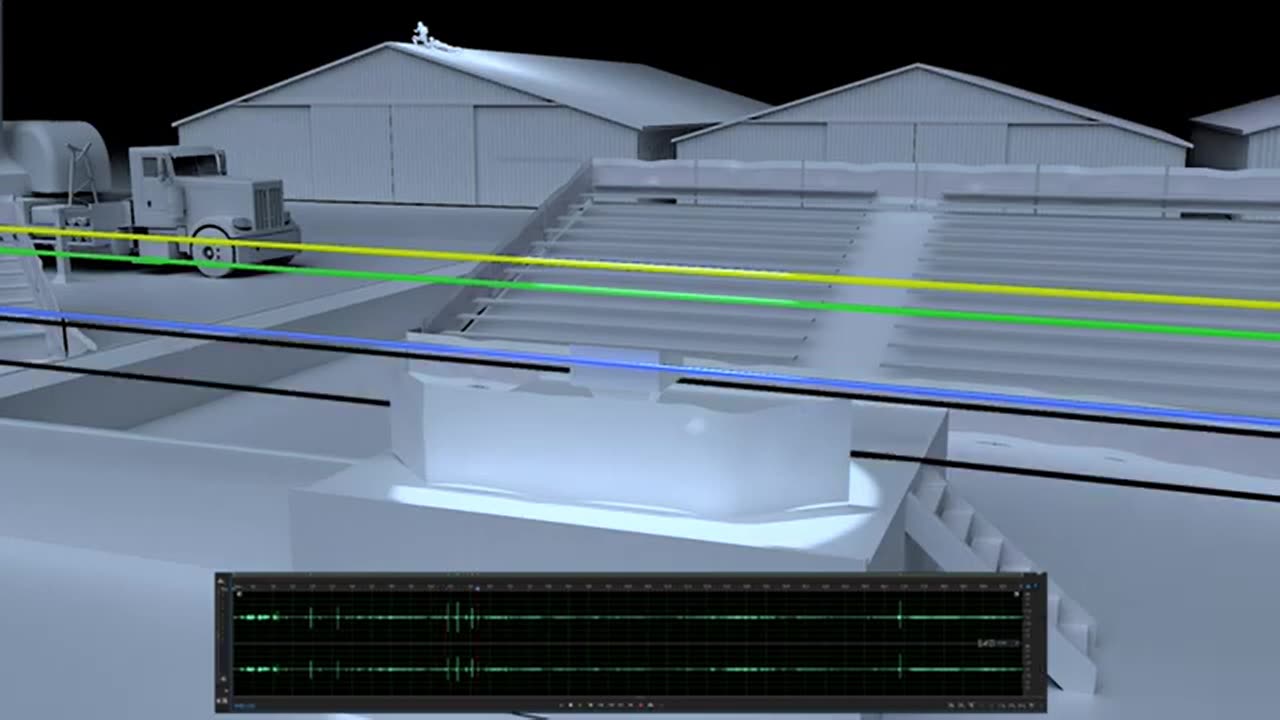The height and width of the screenshot is (720, 1280).
Task: Click the gain adjustment HUD on the waveform
Action: pyautogui.click(x=998, y=643)
